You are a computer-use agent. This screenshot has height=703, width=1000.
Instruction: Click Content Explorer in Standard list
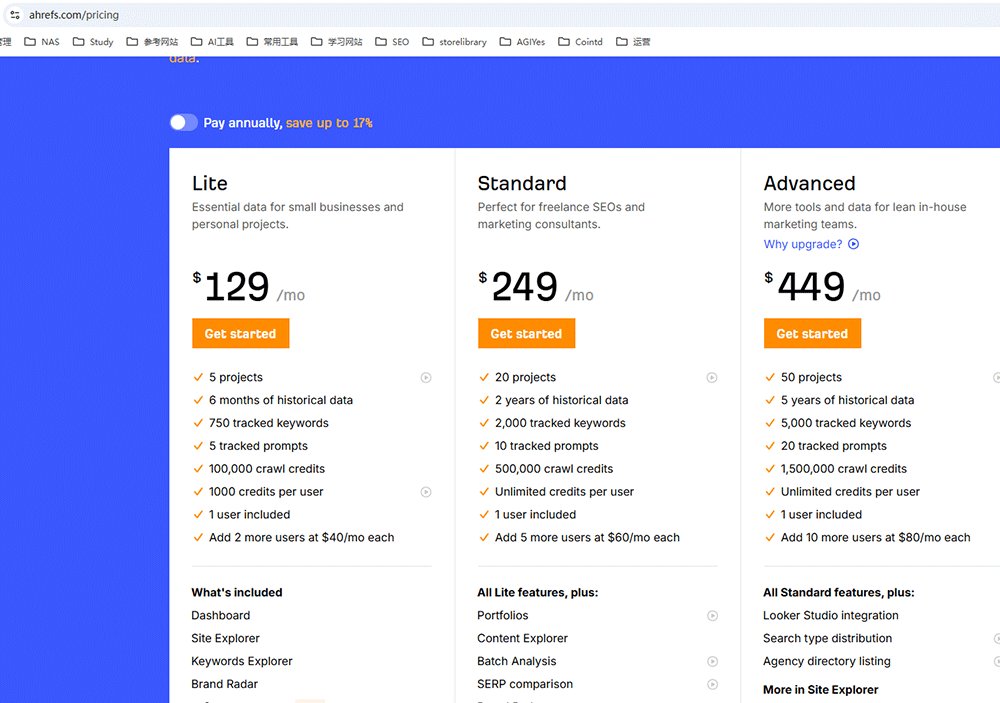click(x=522, y=639)
